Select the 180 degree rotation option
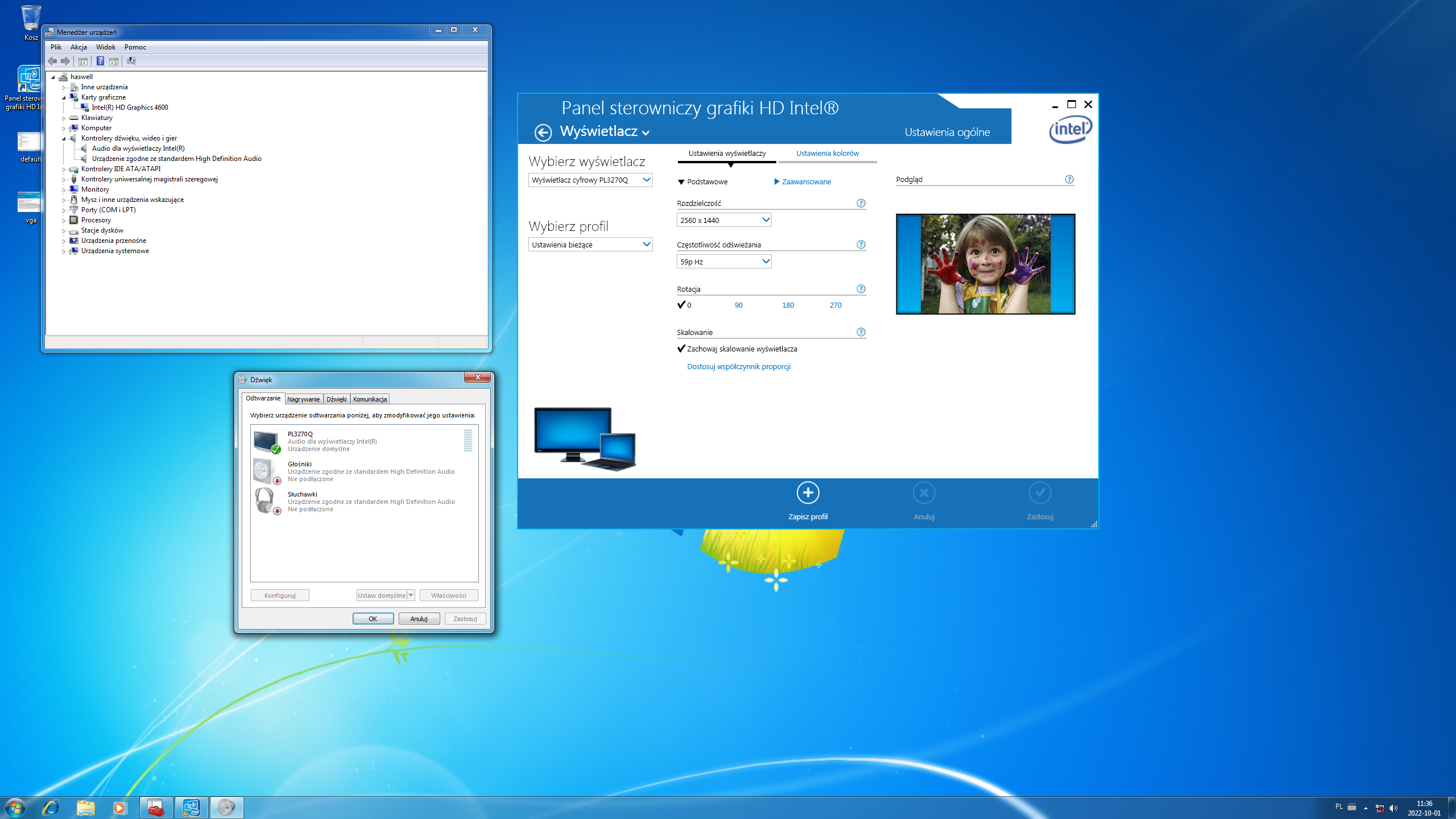The image size is (1456, 819). coord(788,305)
